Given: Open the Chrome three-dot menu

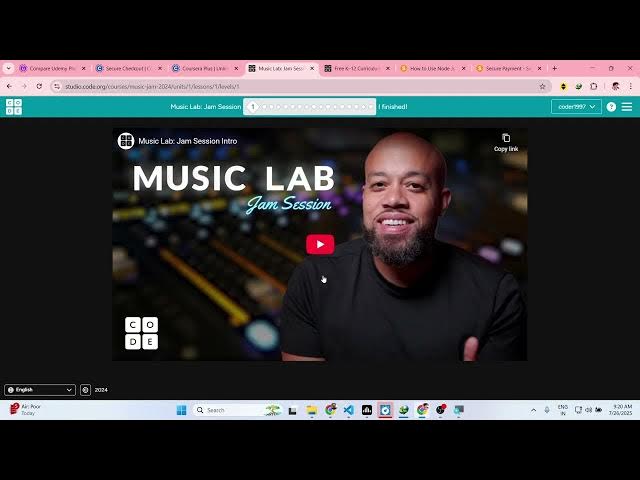Looking at the screenshot, I should point(631,87).
